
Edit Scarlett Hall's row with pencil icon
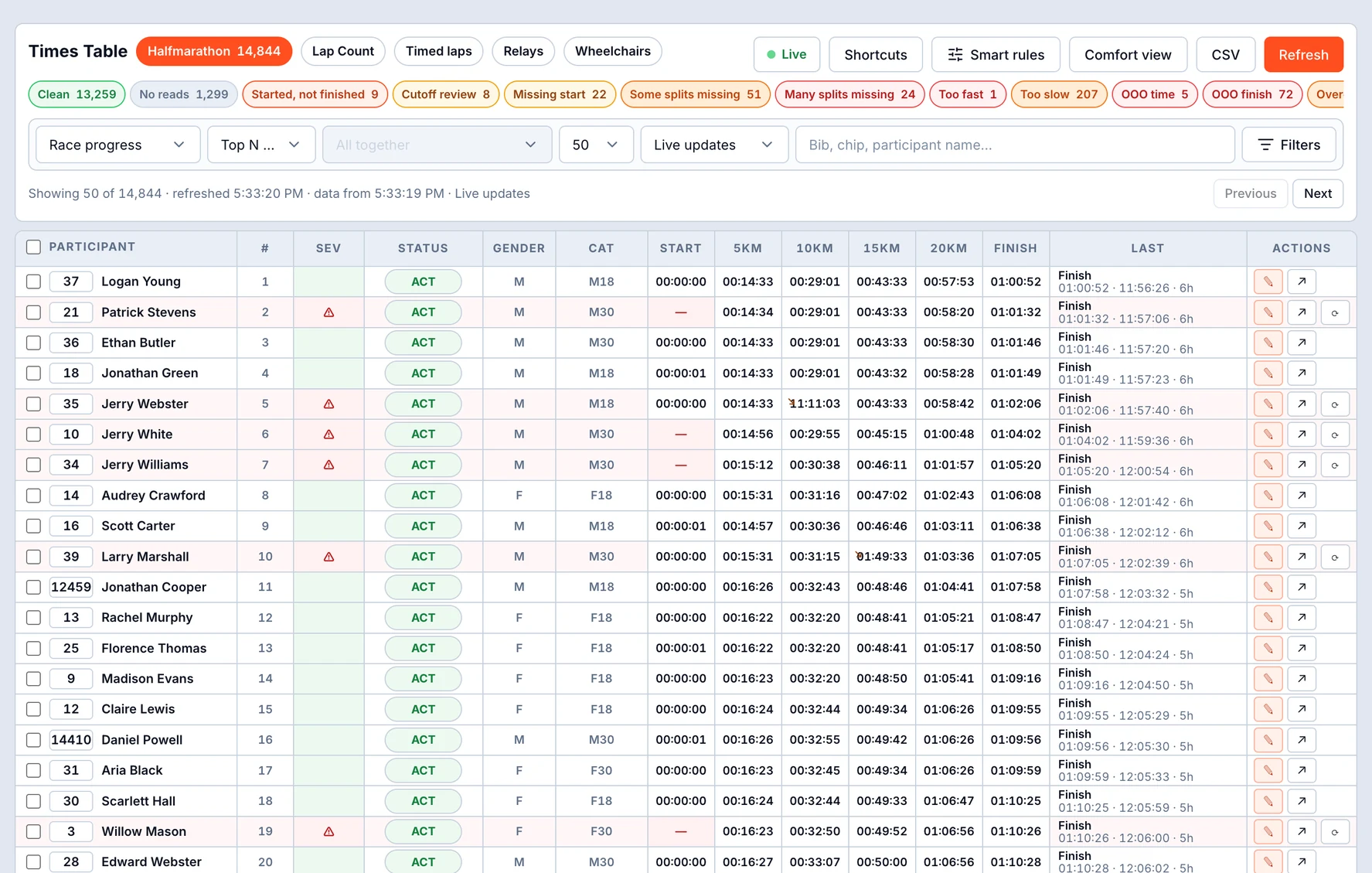[x=1268, y=801]
